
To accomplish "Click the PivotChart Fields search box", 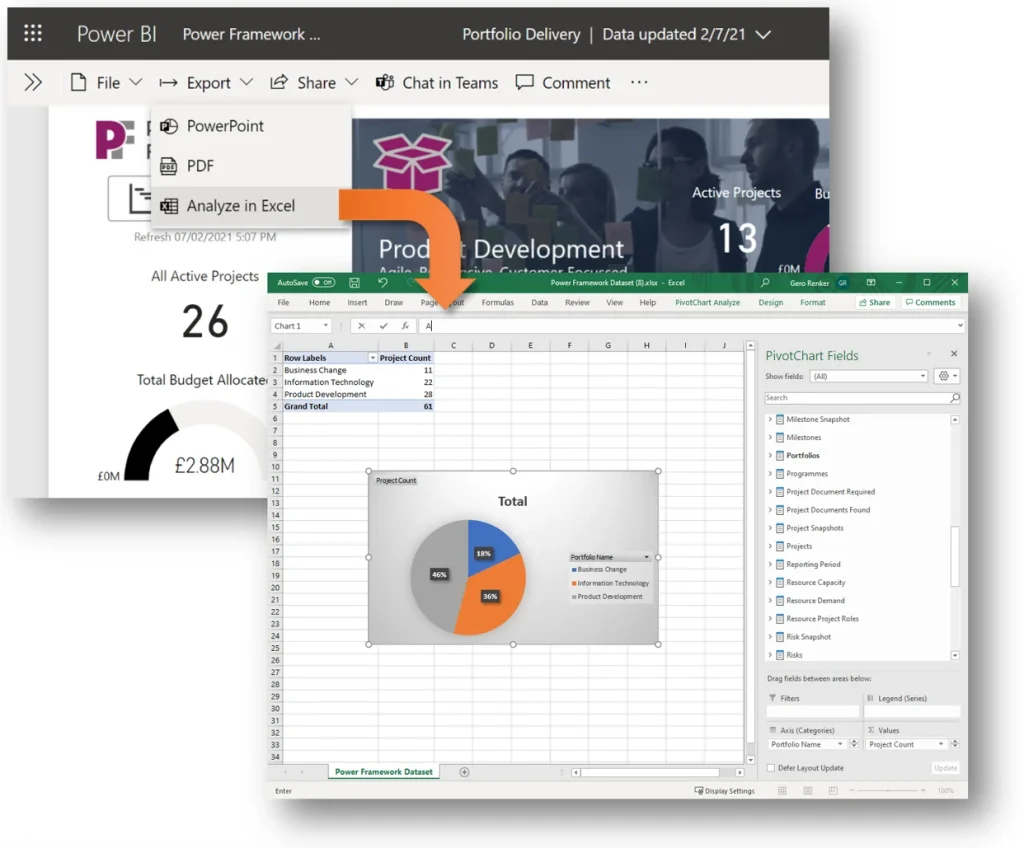I will [x=857, y=398].
